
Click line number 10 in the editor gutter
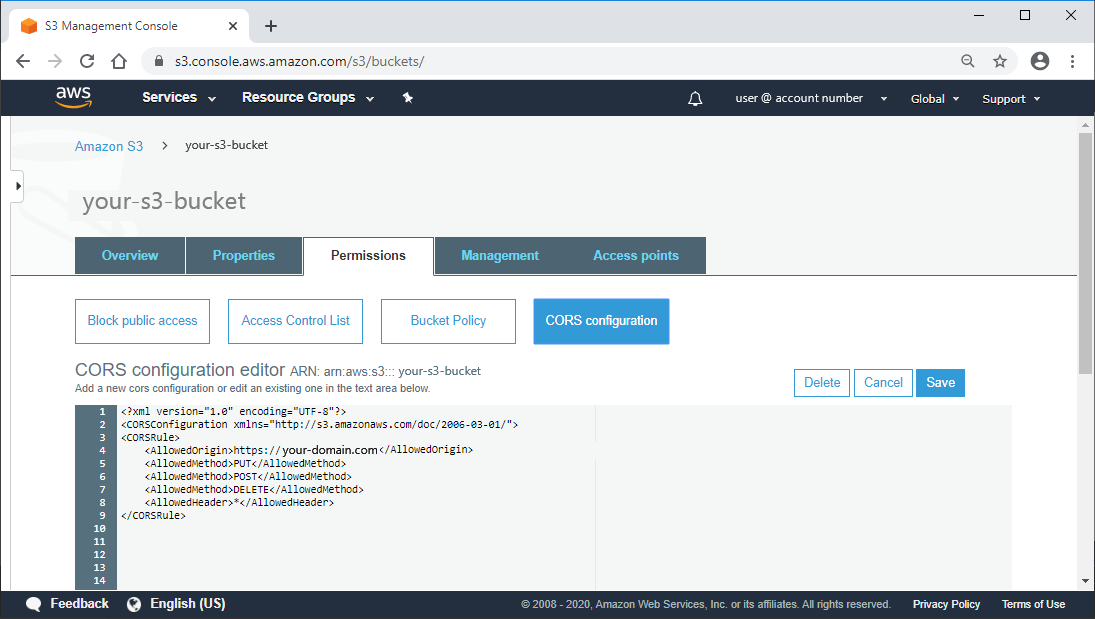[100, 529]
